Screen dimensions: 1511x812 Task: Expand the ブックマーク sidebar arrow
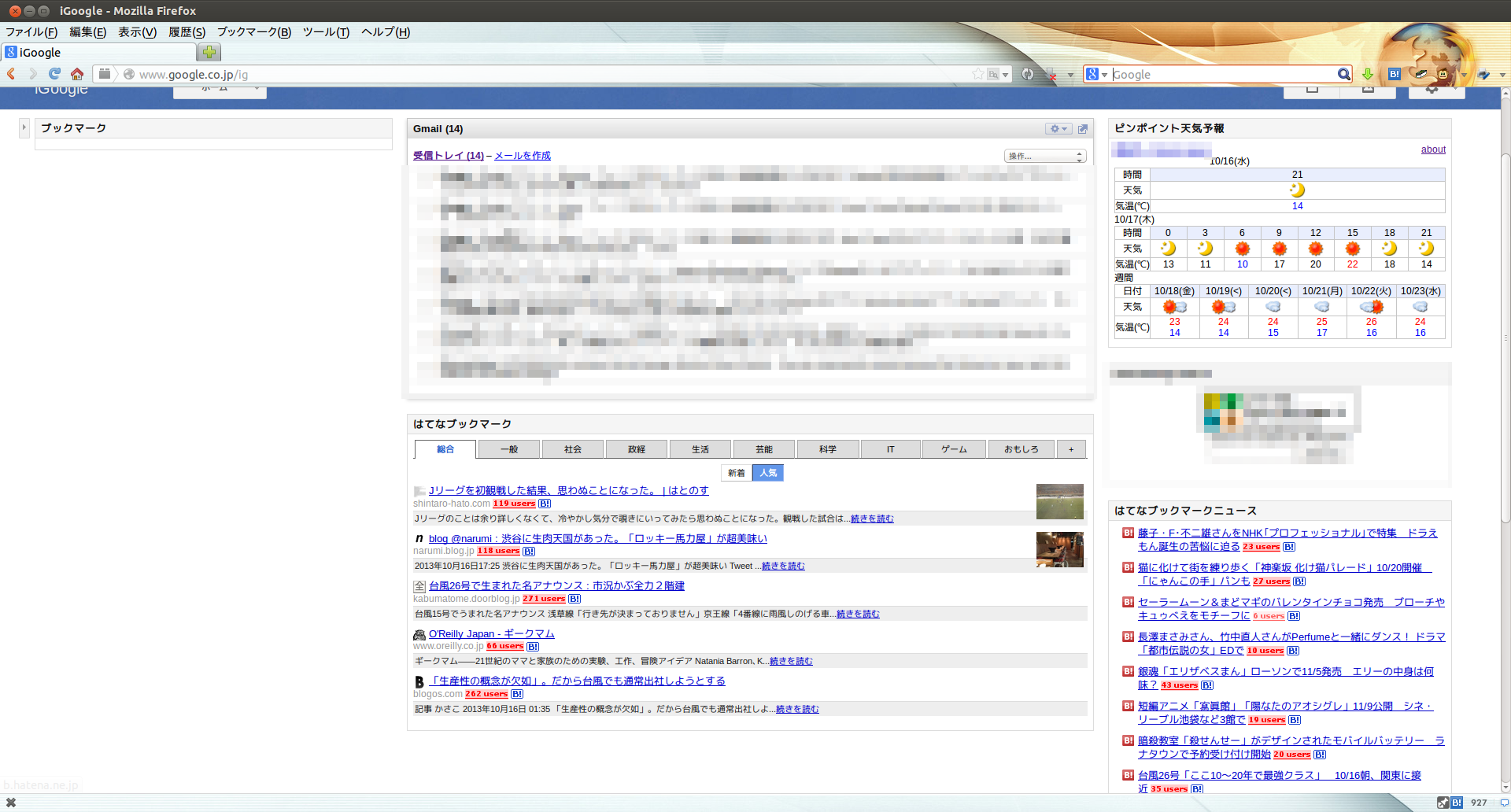click(24, 127)
